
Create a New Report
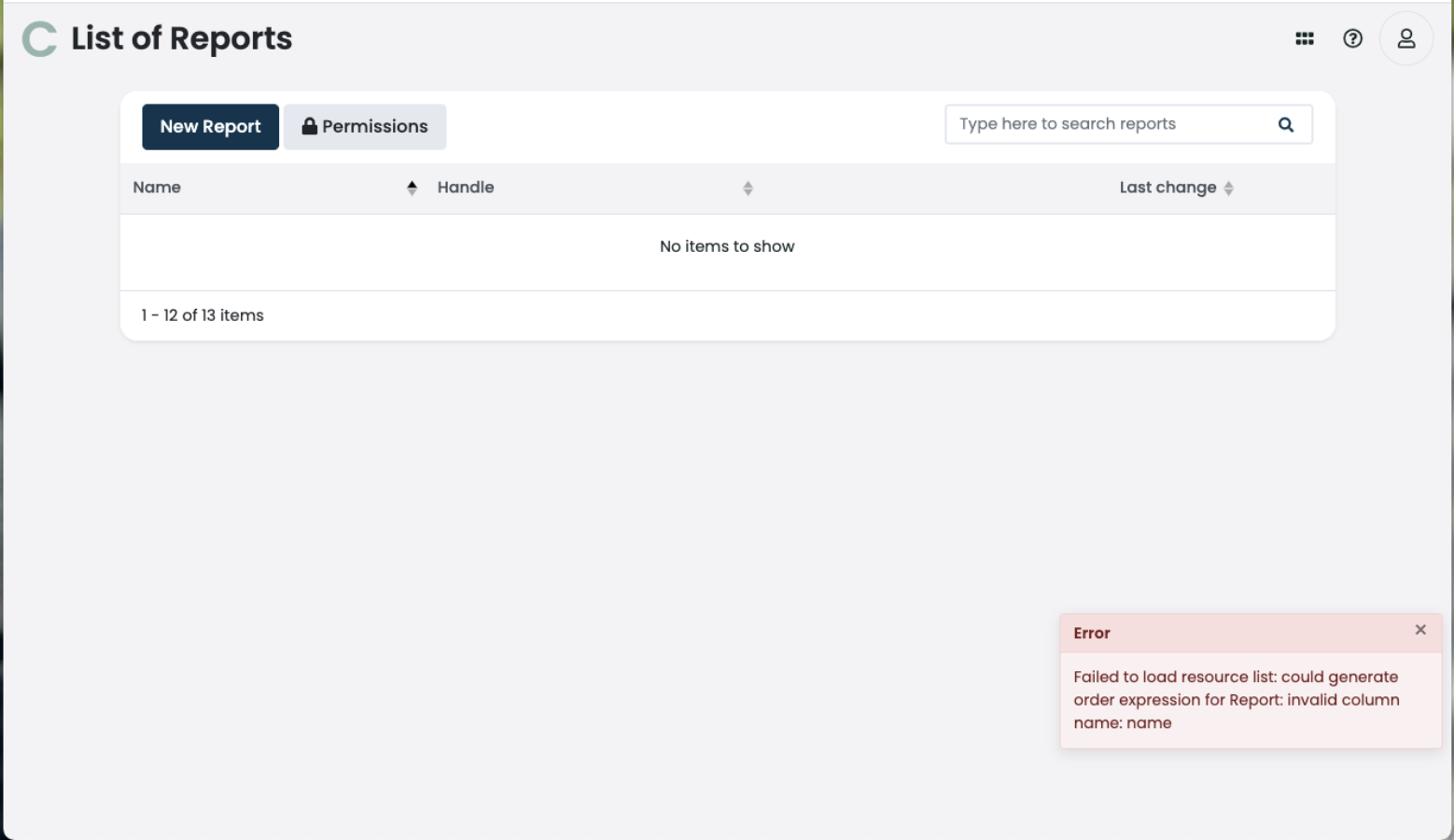coord(210,126)
